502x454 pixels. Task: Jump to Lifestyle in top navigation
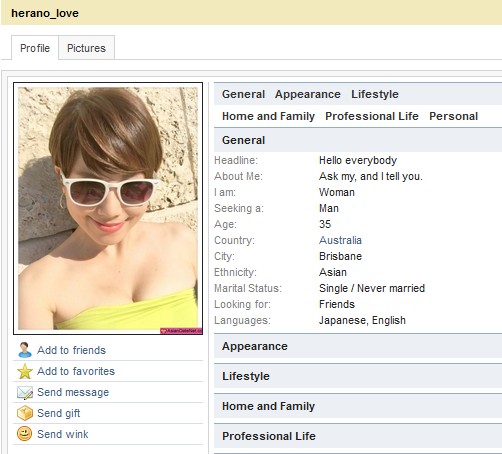tap(375, 94)
